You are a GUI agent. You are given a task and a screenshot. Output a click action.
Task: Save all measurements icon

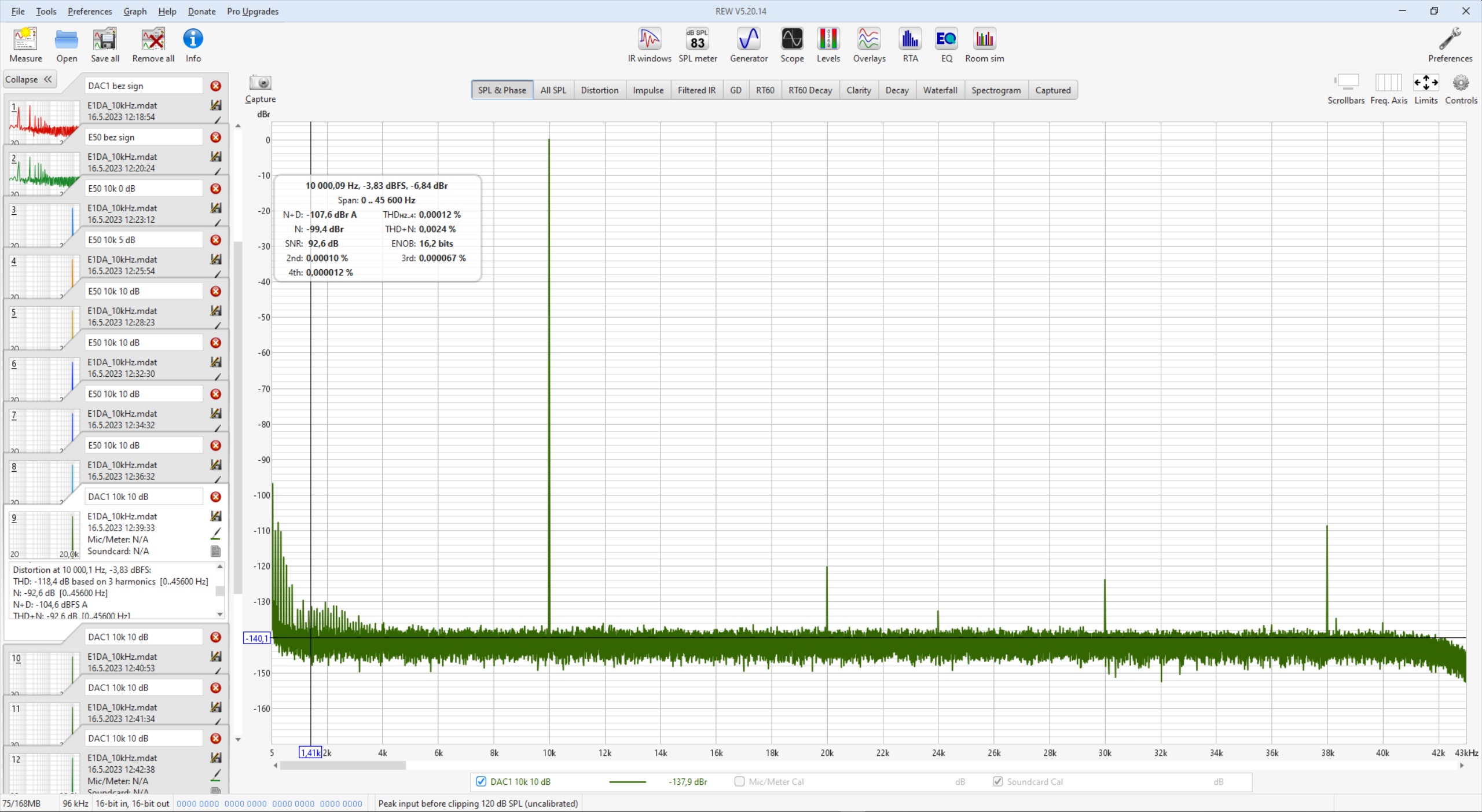(x=105, y=45)
